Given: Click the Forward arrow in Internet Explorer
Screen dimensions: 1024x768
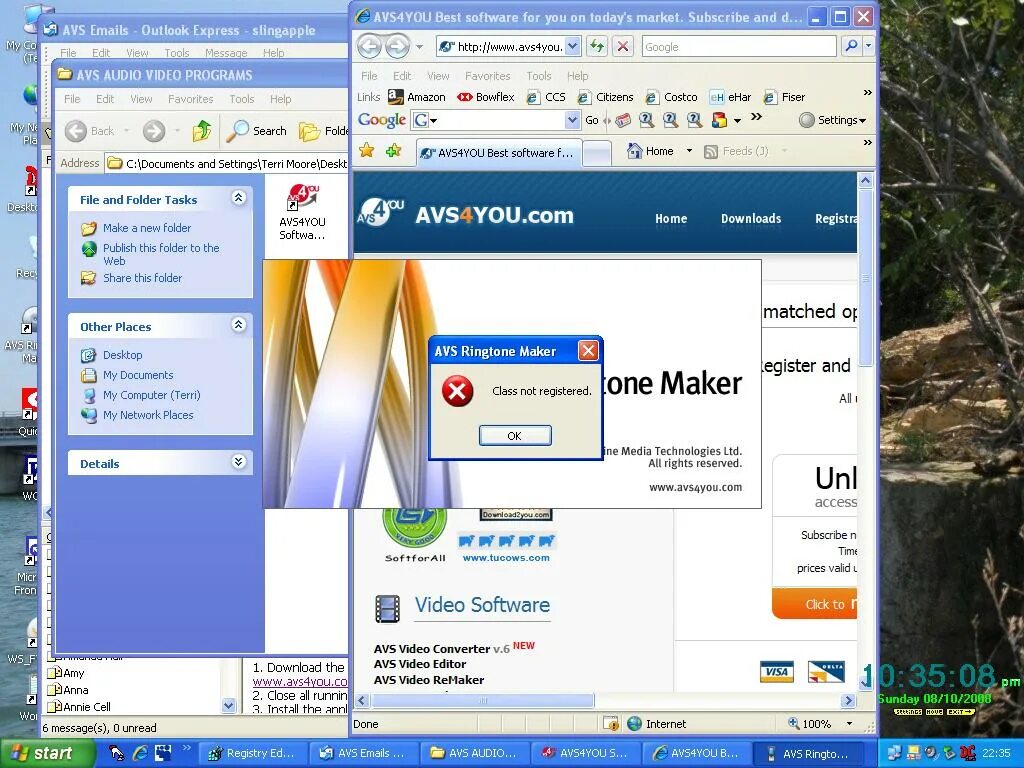Looking at the screenshot, I should [x=397, y=46].
